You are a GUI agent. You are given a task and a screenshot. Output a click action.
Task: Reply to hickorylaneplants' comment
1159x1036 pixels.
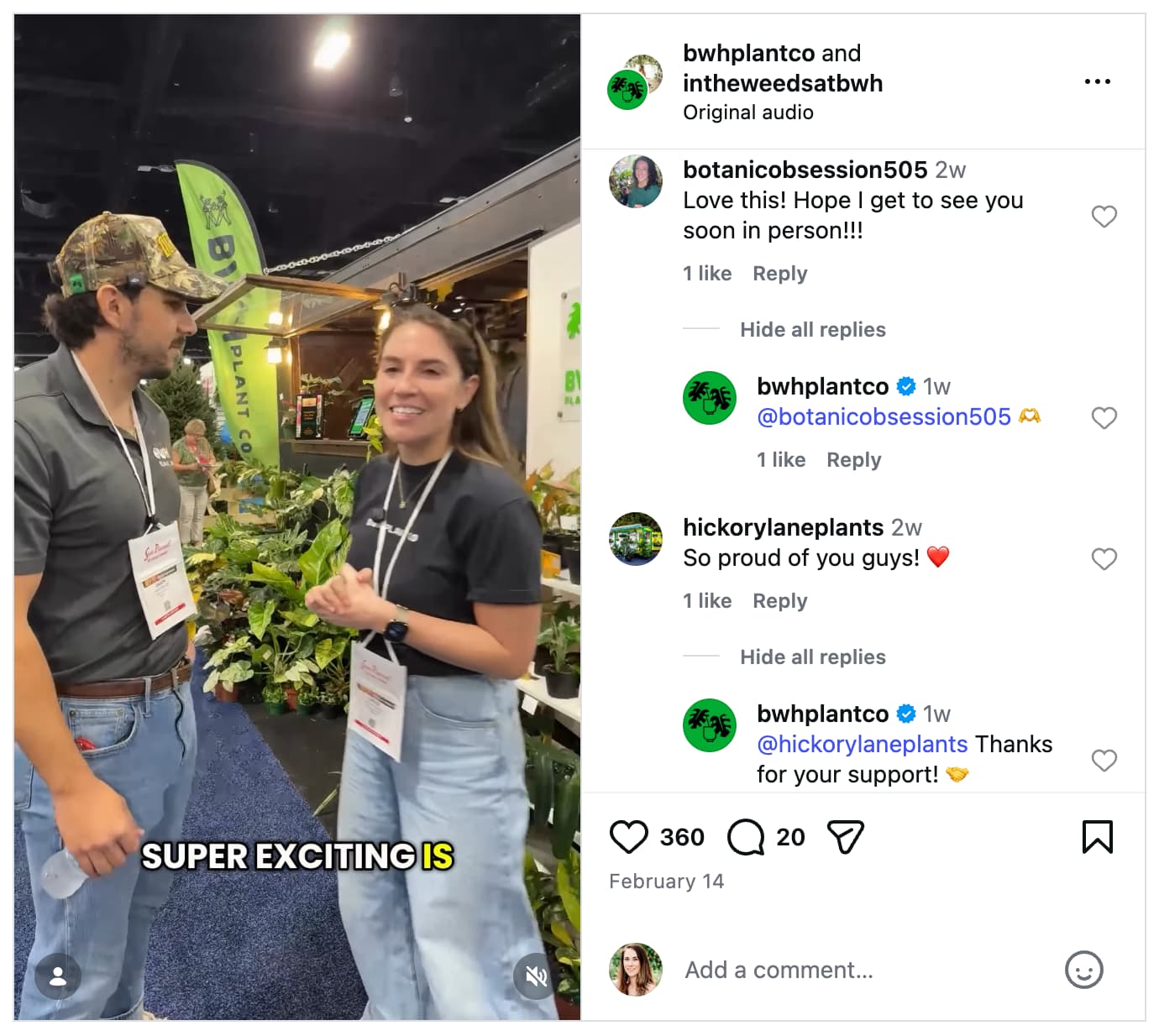[x=779, y=600]
